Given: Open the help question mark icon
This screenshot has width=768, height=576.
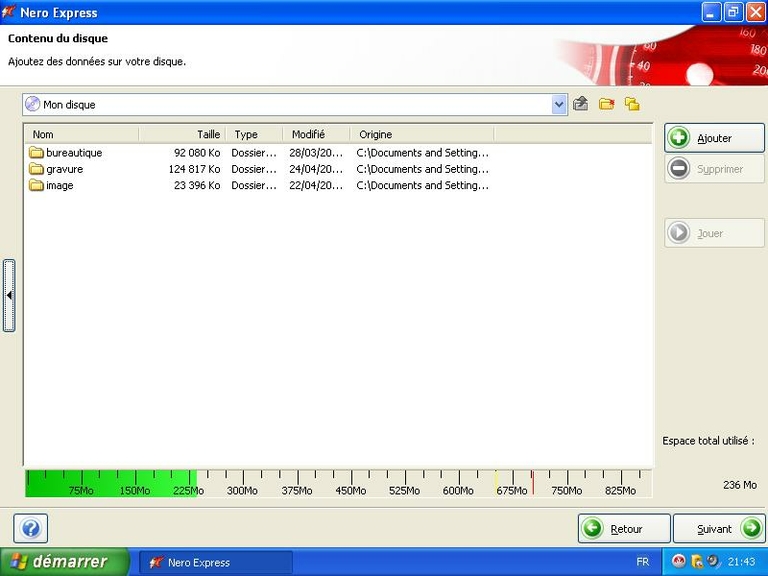Looking at the screenshot, I should 31,528.
